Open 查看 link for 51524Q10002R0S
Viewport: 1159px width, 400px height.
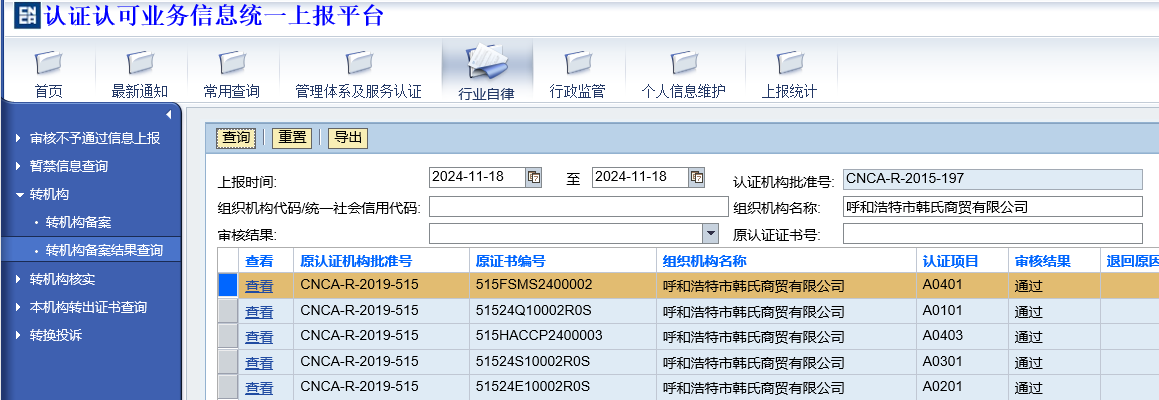pos(259,312)
